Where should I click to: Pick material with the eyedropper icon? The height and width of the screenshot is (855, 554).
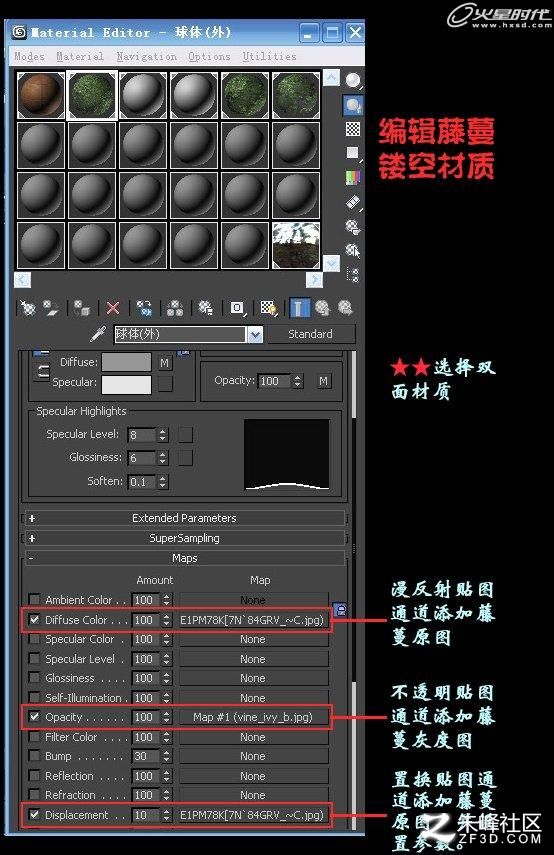tap(98, 334)
